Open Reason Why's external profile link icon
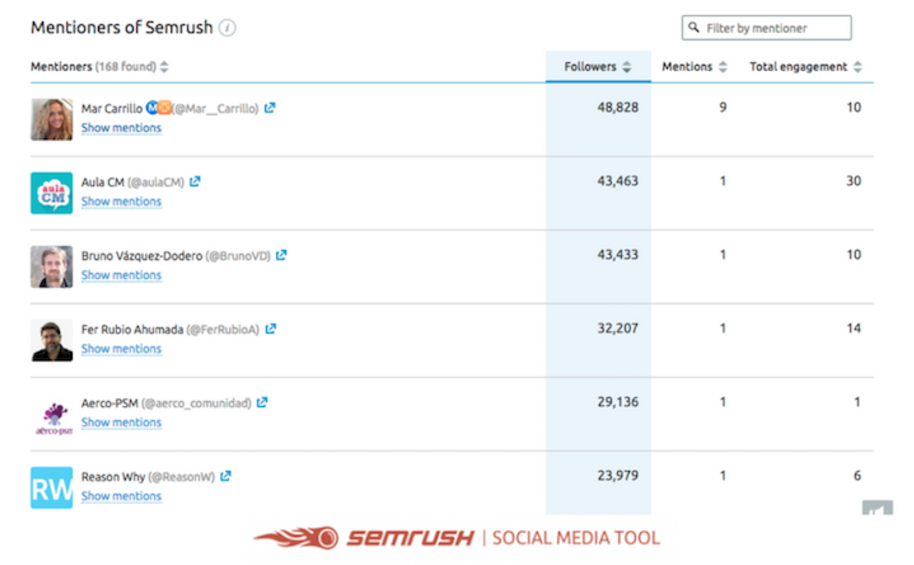 [x=226, y=476]
